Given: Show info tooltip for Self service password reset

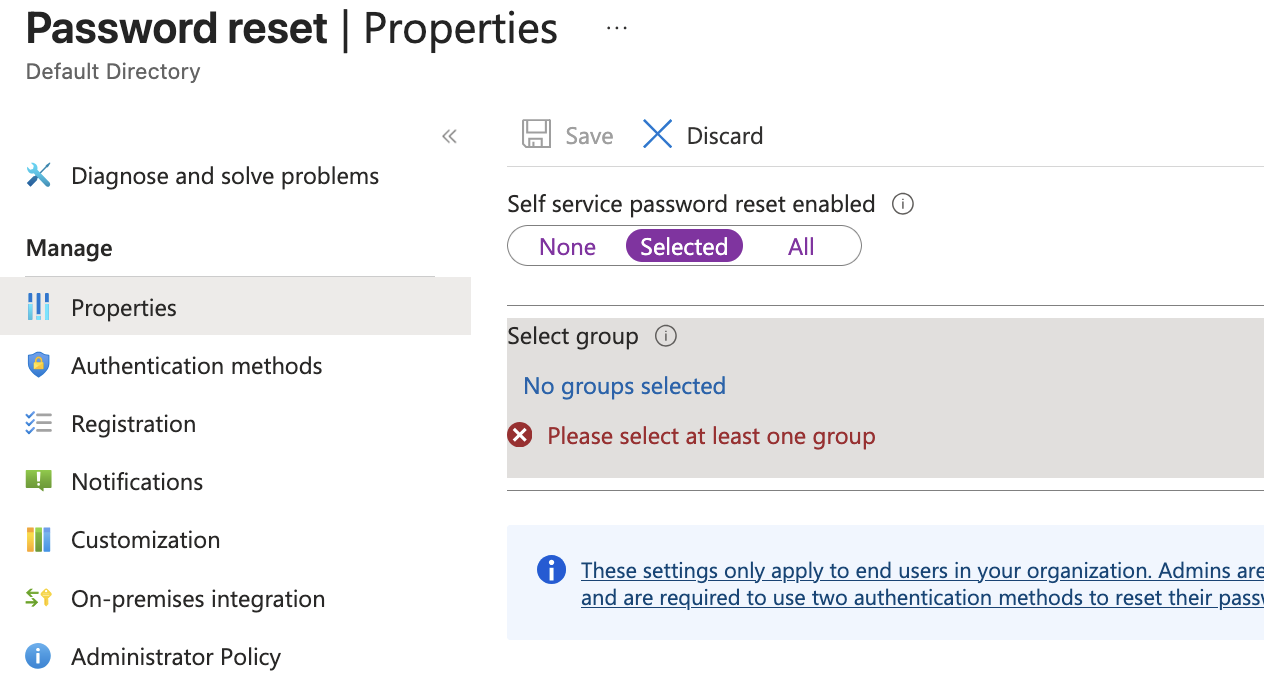Looking at the screenshot, I should [902, 204].
